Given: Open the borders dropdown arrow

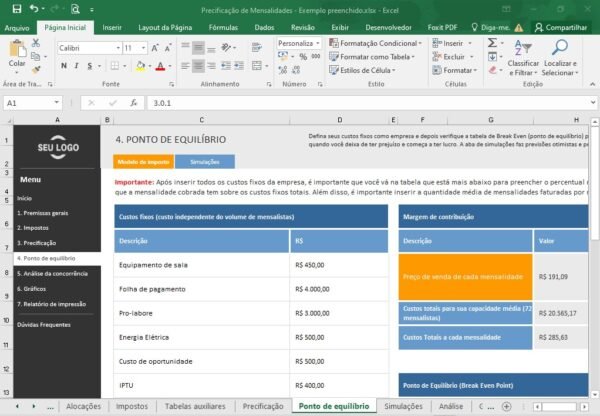Looking at the screenshot, I should [x=125, y=66].
